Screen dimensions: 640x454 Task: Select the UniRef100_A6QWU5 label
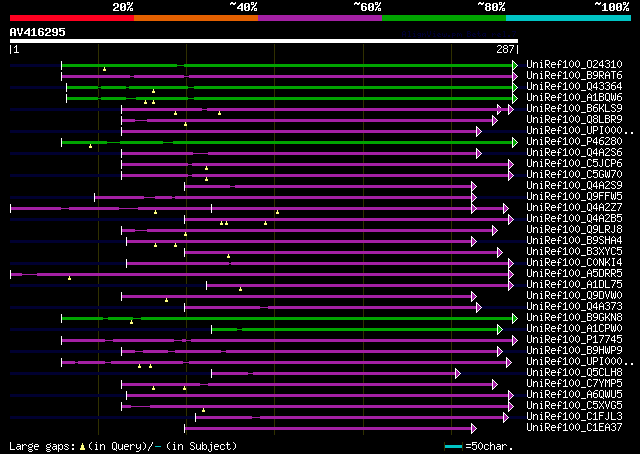[574, 395]
